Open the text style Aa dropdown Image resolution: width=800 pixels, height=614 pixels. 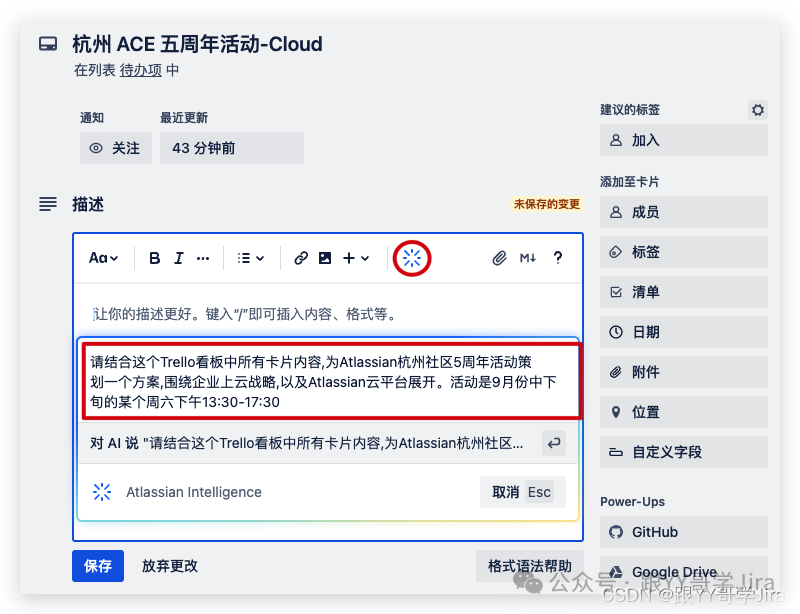pyautogui.click(x=104, y=258)
